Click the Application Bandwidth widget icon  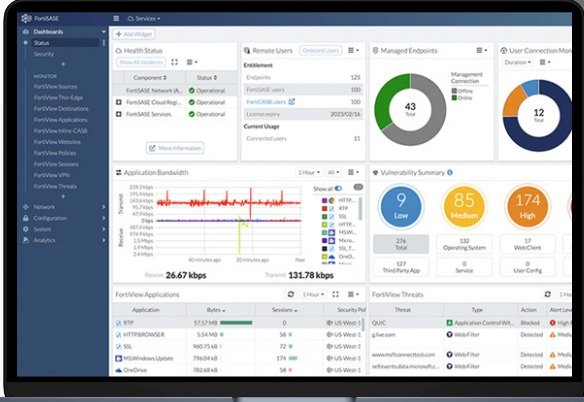point(118,172)
